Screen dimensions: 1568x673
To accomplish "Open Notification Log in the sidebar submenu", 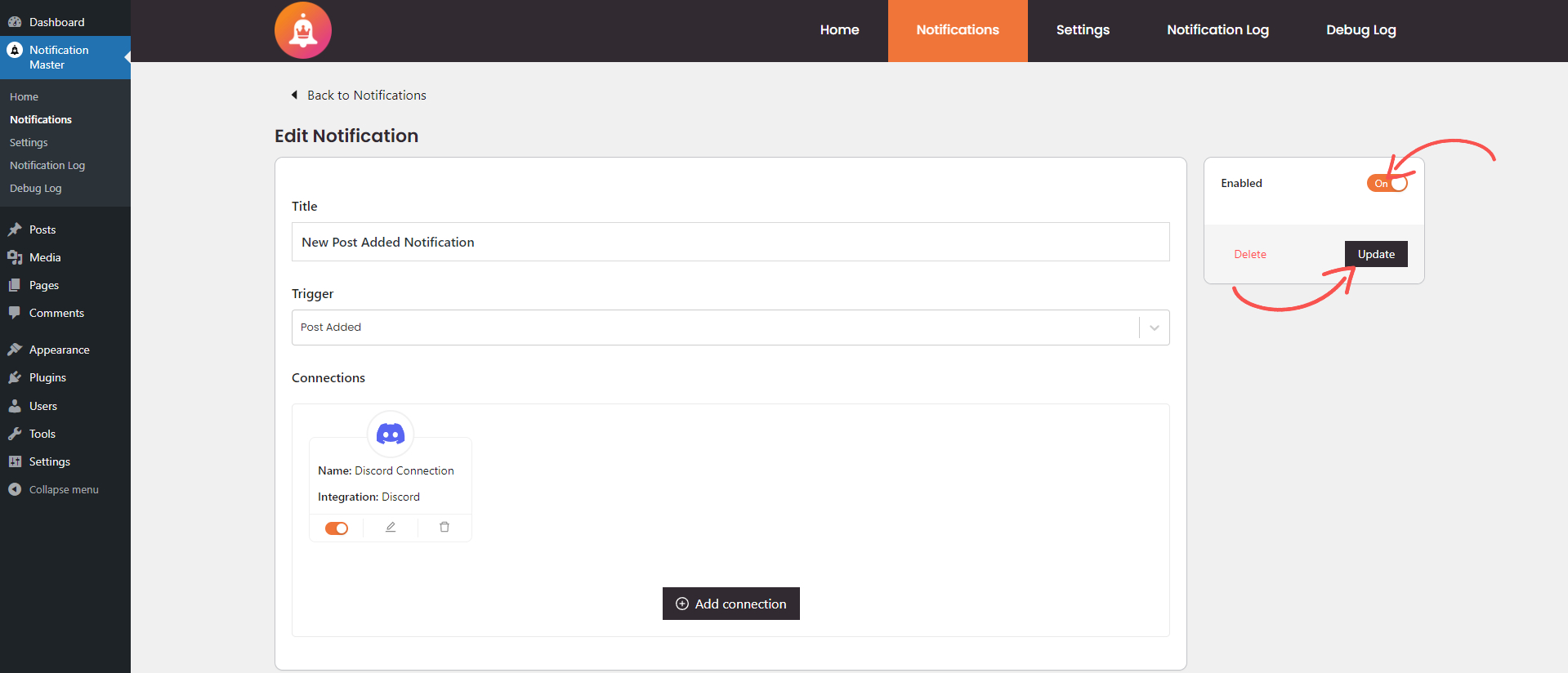I will 47,165.
